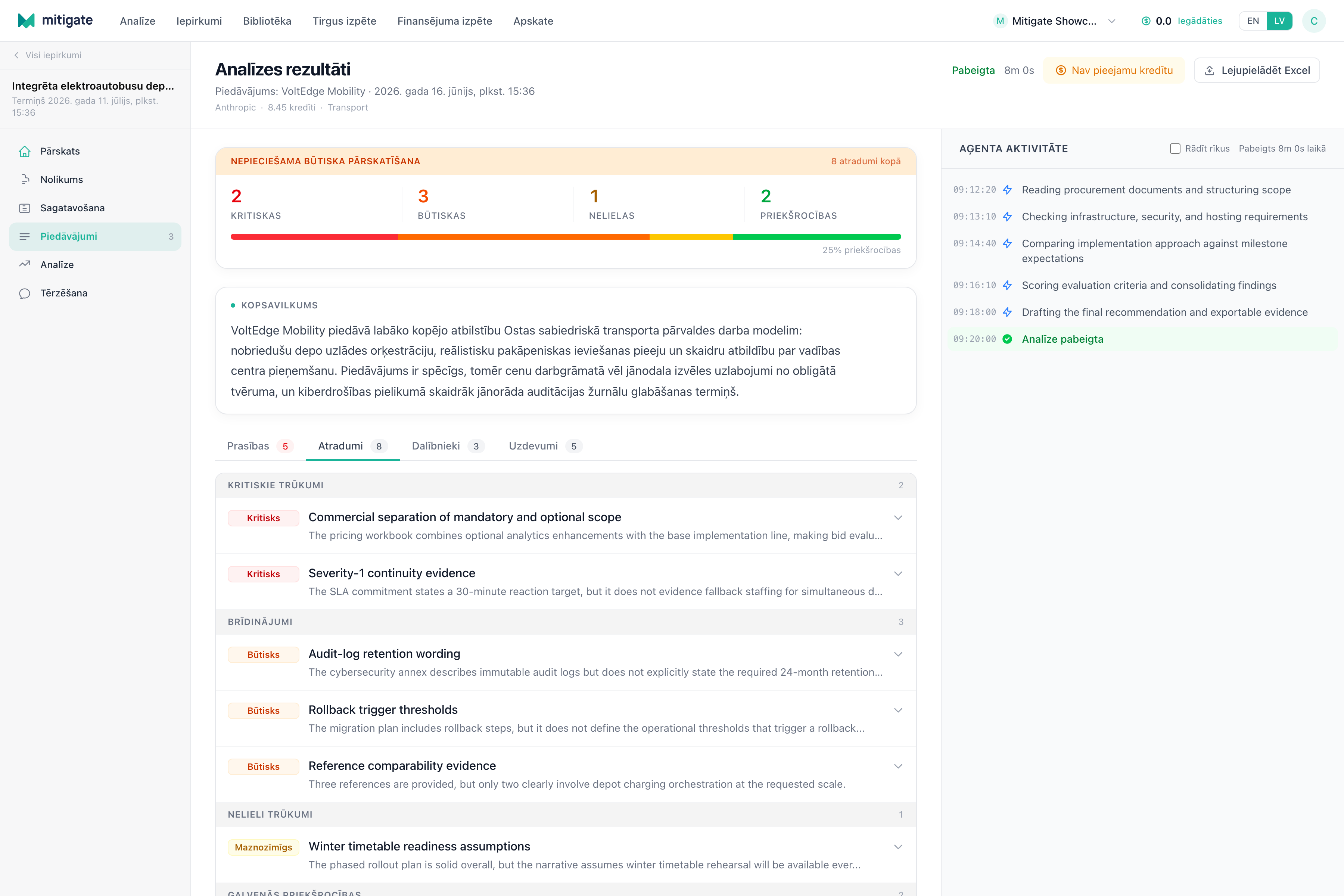Image resolution: width=1344 pixels, height=896 pixels.
Task: Click the back arrow beside Visi iepirkumi
Action: 16,55
